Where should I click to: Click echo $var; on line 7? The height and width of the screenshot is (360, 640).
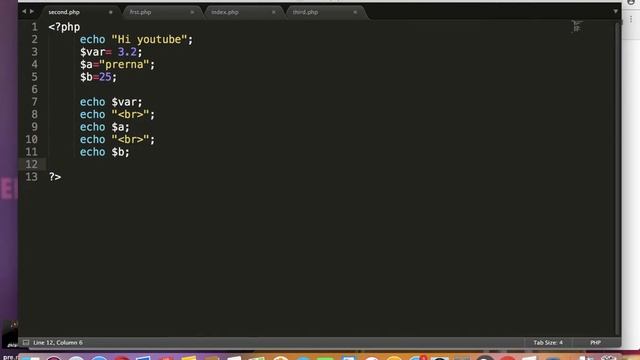tap(111, 102)
